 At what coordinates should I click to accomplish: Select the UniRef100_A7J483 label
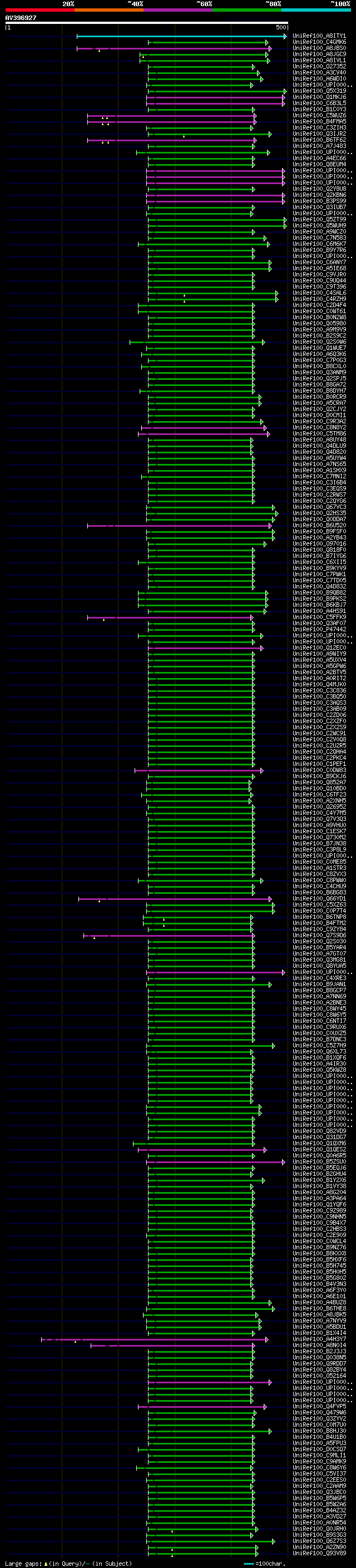pyautogui.click(x=319, y=146)
